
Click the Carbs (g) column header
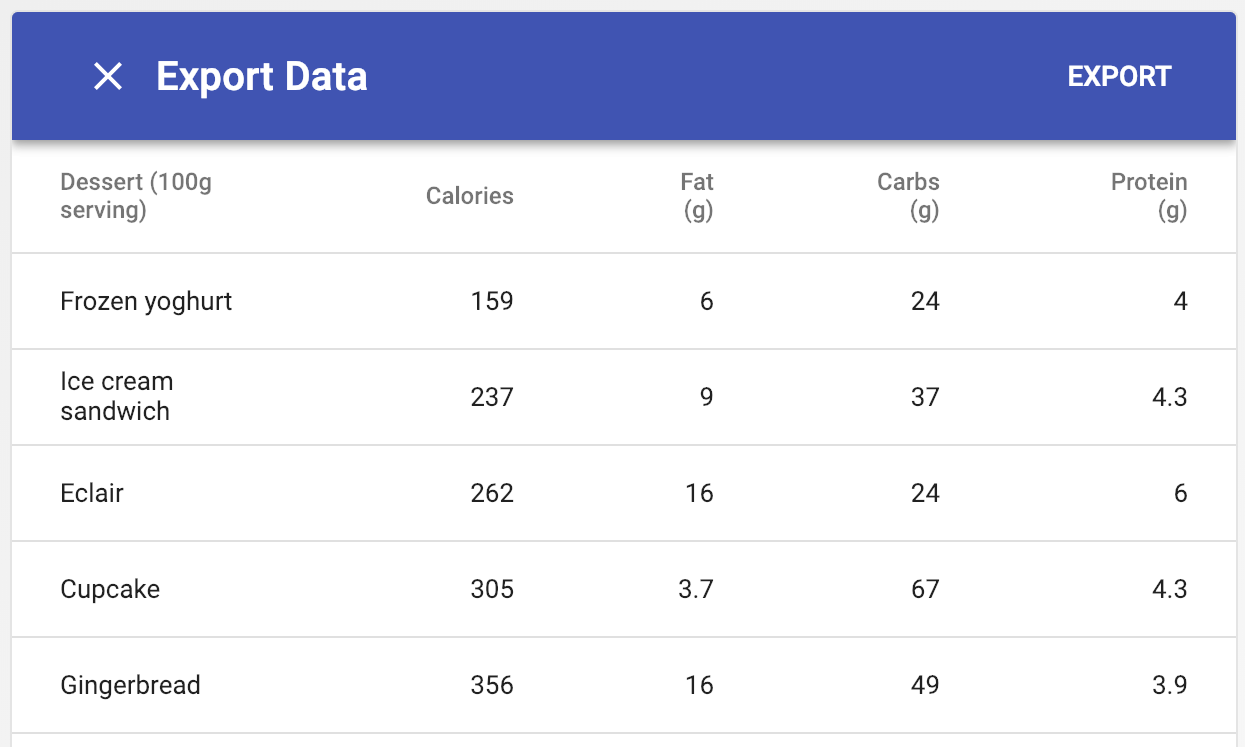click(x=908, y=197)
